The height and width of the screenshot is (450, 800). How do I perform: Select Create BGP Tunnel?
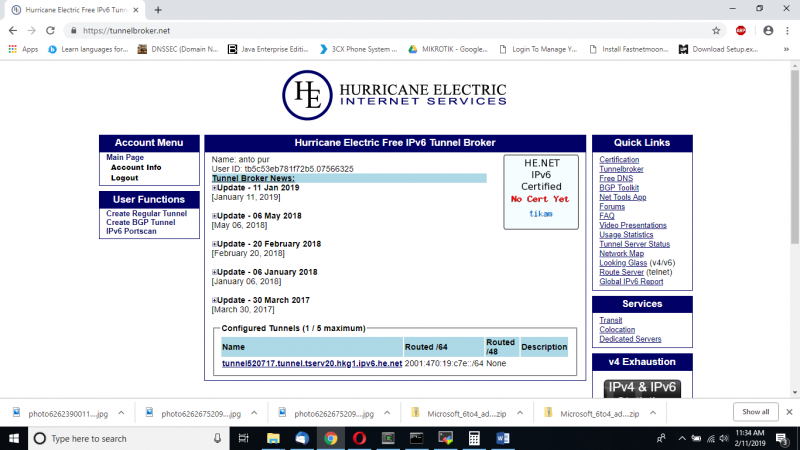pos(140,222)
